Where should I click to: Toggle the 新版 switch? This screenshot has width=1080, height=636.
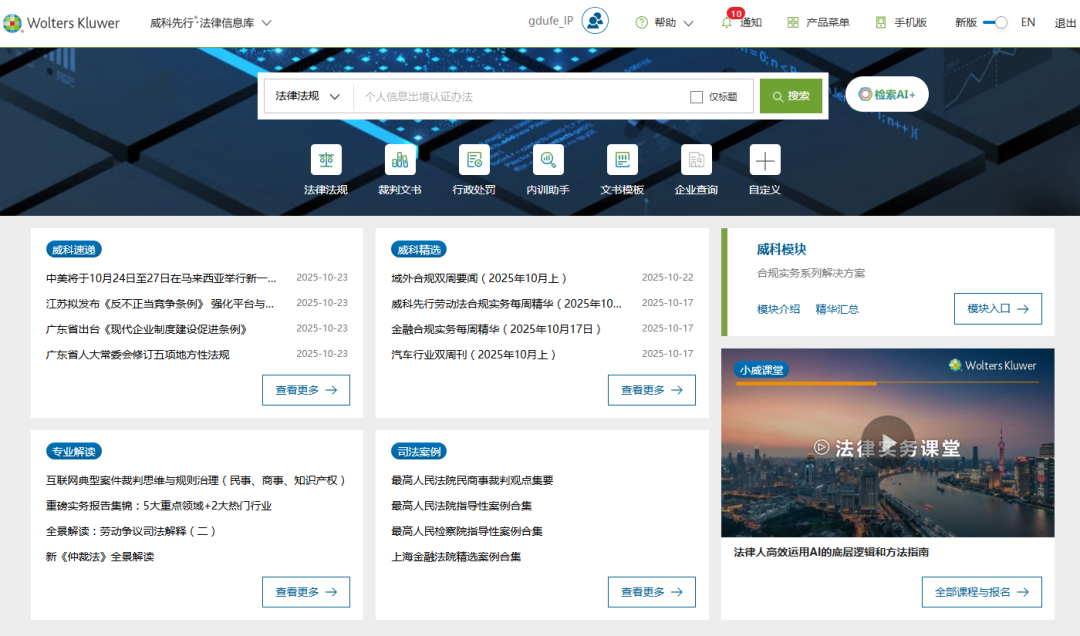995,23
